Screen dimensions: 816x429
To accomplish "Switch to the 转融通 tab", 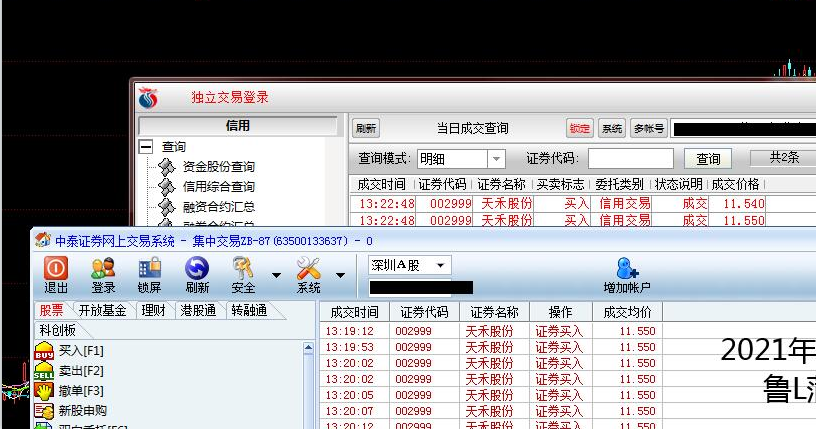I will pyautogui.click(x=249, y=310).
